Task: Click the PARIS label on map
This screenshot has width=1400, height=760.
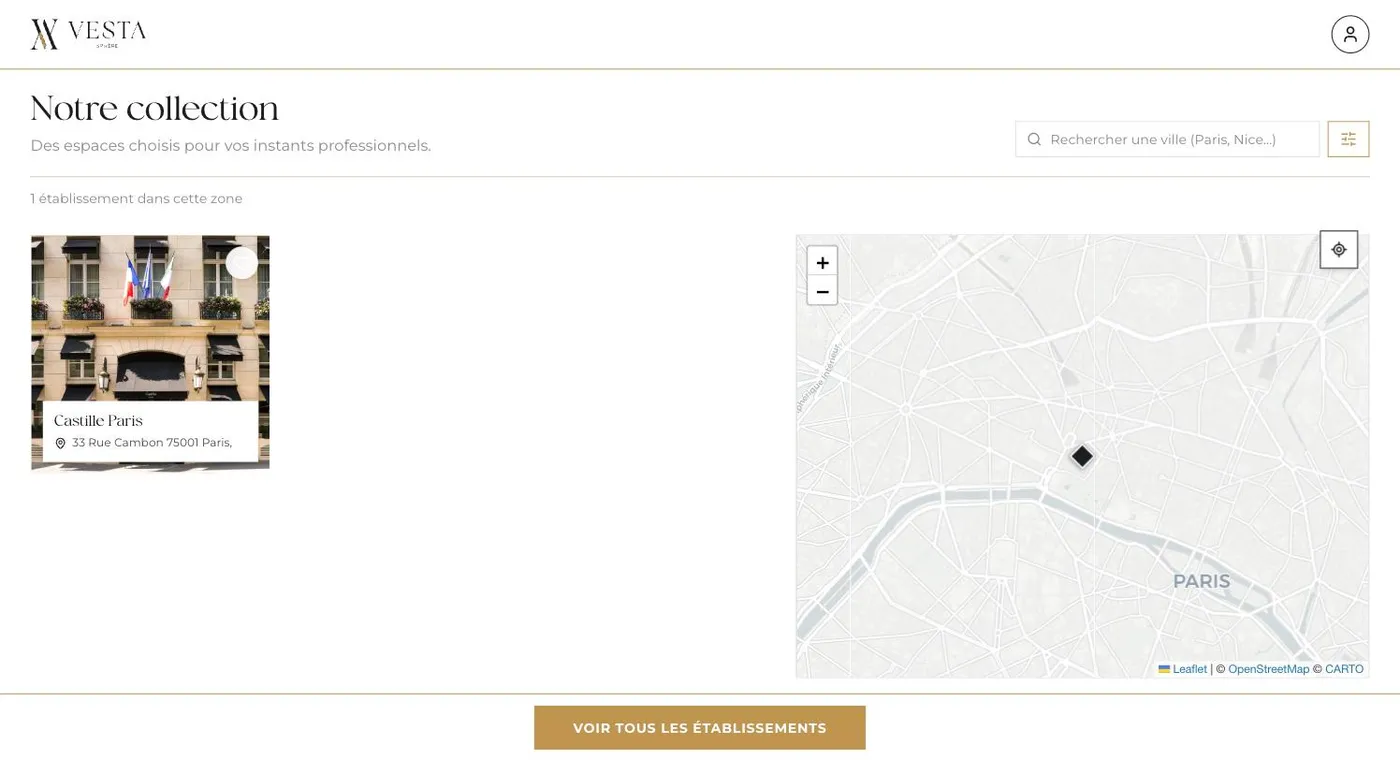Action: (x=1201, y=581)
